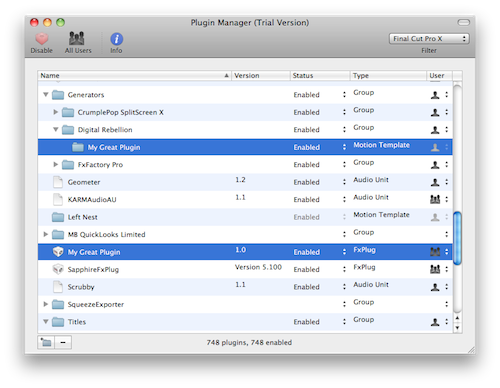Click the all-users icon for KARMAudioAU
Screen dimensions: 500x388
tap(435, 199)
